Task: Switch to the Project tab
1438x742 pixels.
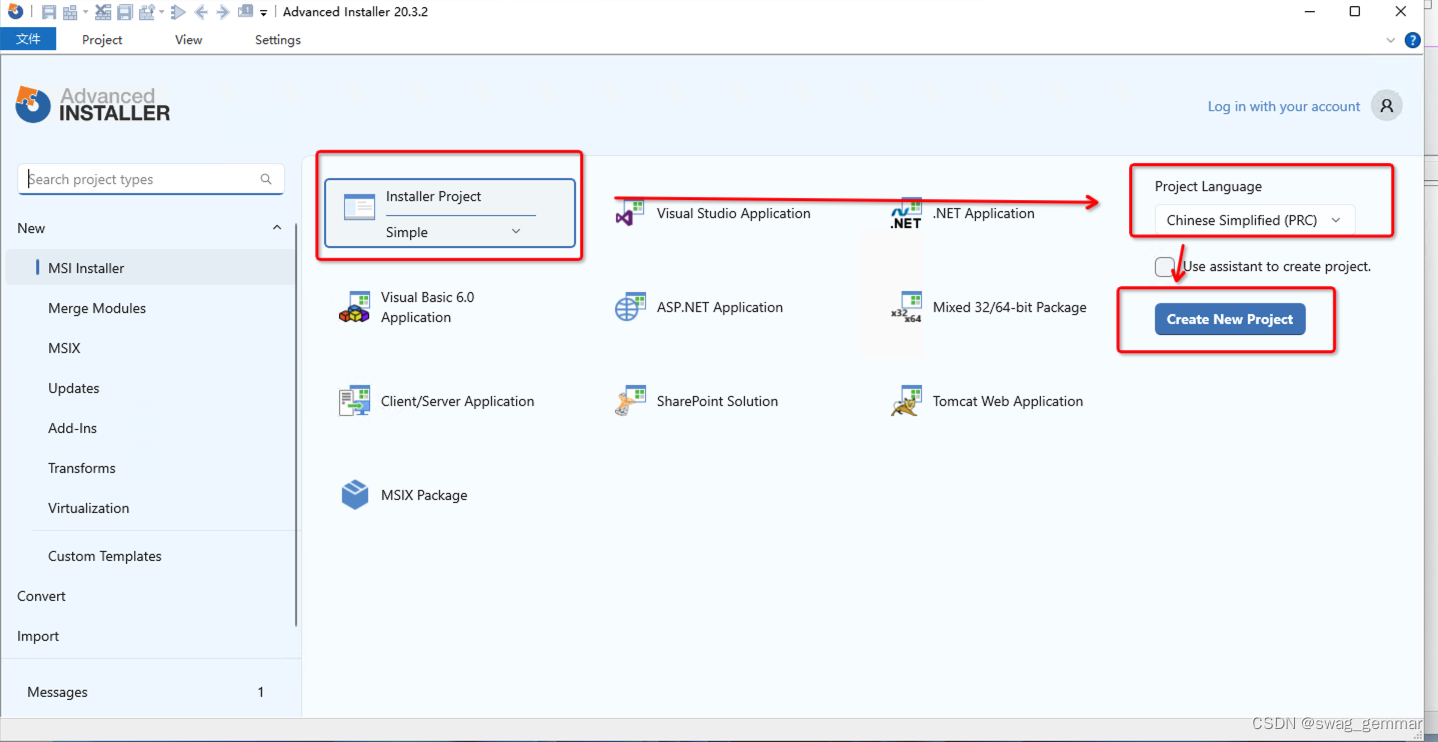Action: tap(101, 39)
